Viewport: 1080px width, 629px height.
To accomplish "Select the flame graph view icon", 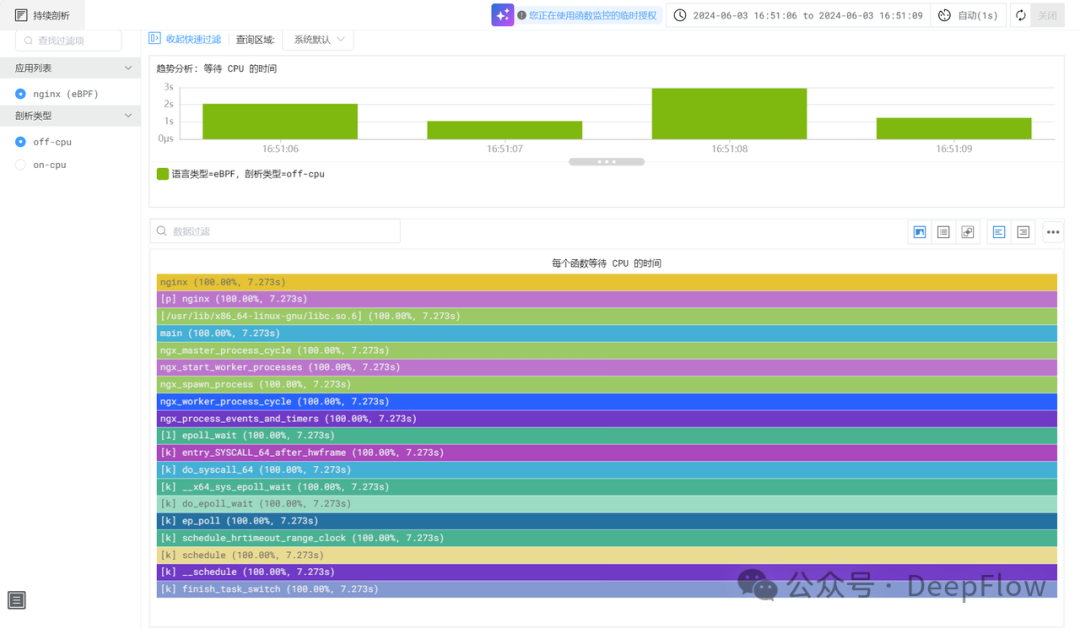I will (920, 232).
